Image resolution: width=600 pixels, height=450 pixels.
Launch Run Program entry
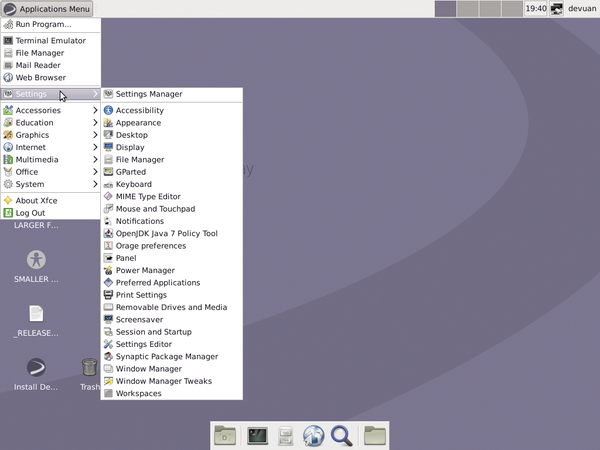51,24
